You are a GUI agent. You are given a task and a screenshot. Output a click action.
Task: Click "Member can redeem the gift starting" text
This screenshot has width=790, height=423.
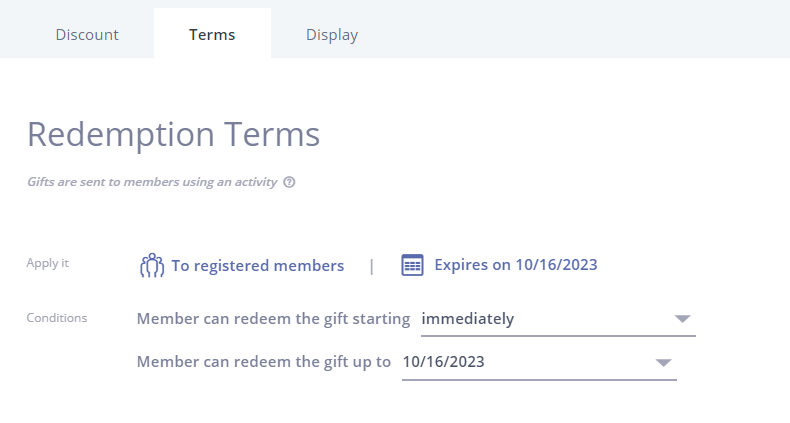point(273,319)
